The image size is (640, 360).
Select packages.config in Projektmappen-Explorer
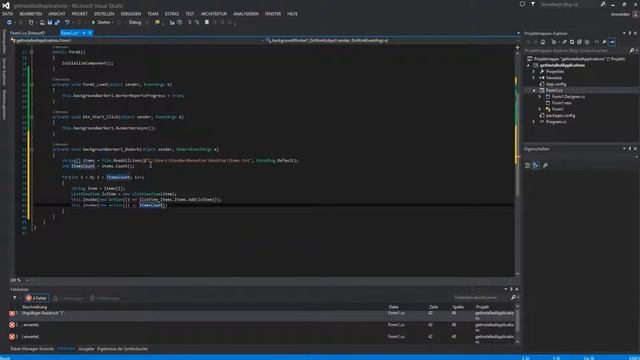[x=560, y=116]
